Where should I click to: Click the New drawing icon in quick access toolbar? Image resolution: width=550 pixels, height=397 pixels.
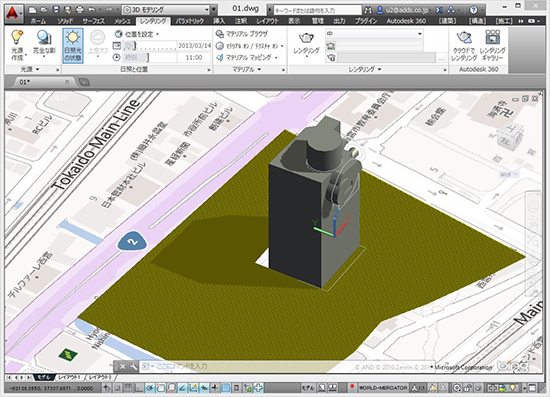[x=32, y=9]
